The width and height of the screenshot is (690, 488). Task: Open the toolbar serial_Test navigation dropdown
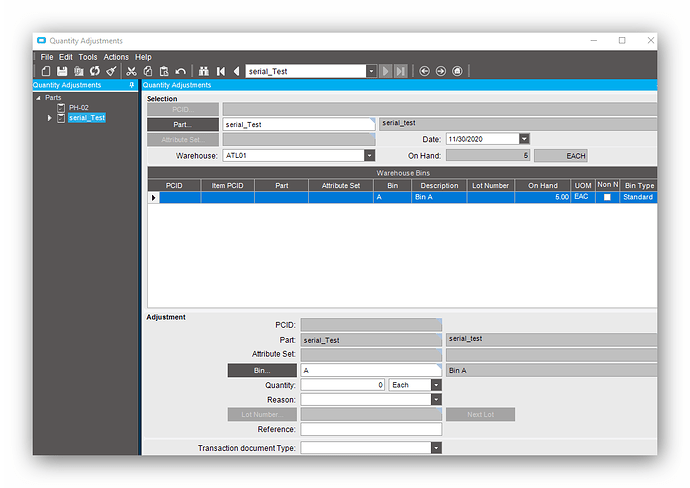coord(371,71)
